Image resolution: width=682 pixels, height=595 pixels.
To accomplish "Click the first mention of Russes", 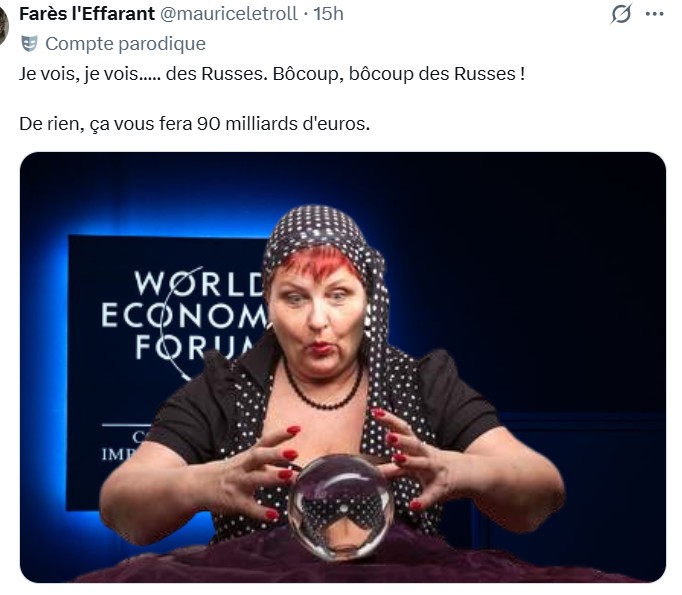I will point(234,74).
